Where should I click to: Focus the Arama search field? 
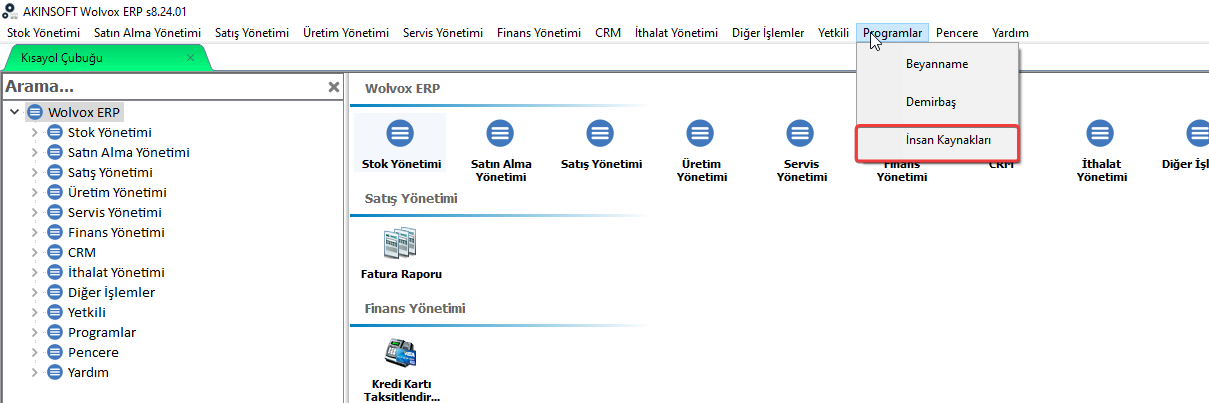click(x=164, y=87)
